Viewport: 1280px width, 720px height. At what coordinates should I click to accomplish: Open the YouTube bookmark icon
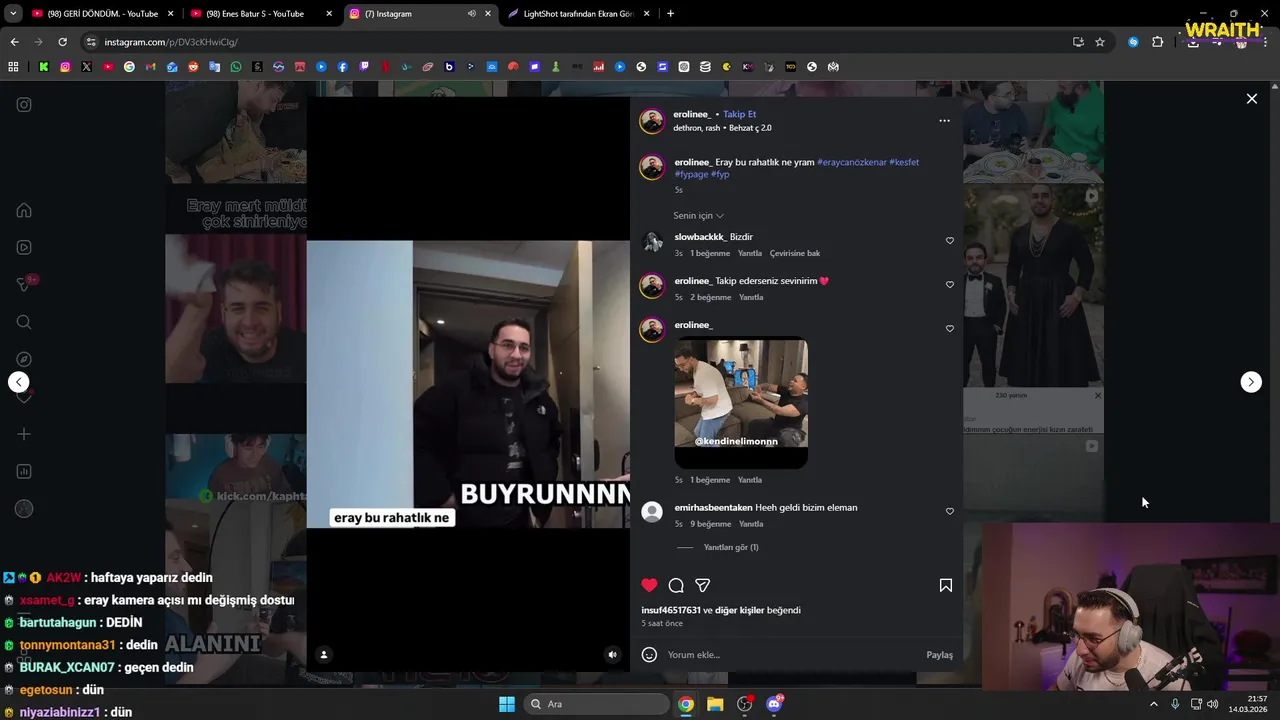pos(108,67)
